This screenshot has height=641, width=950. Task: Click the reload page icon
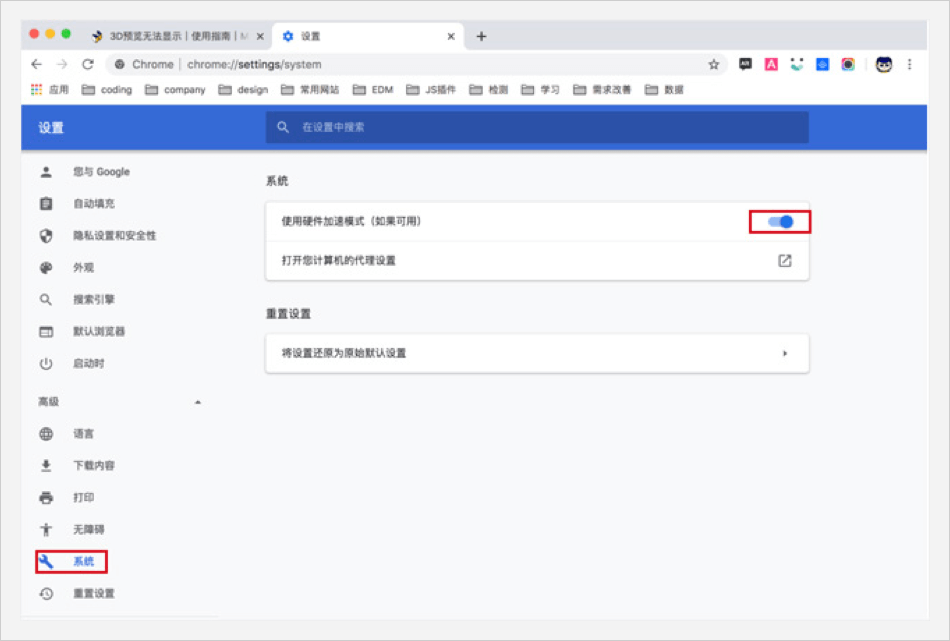88,64
